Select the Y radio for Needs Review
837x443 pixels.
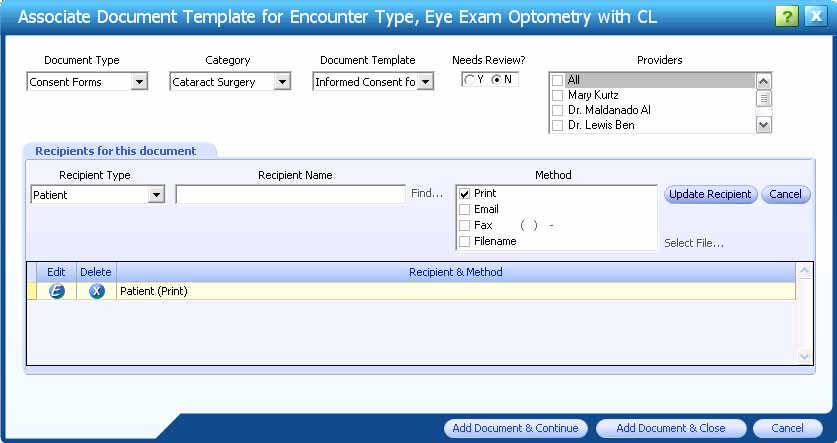(x=469, y=80)
